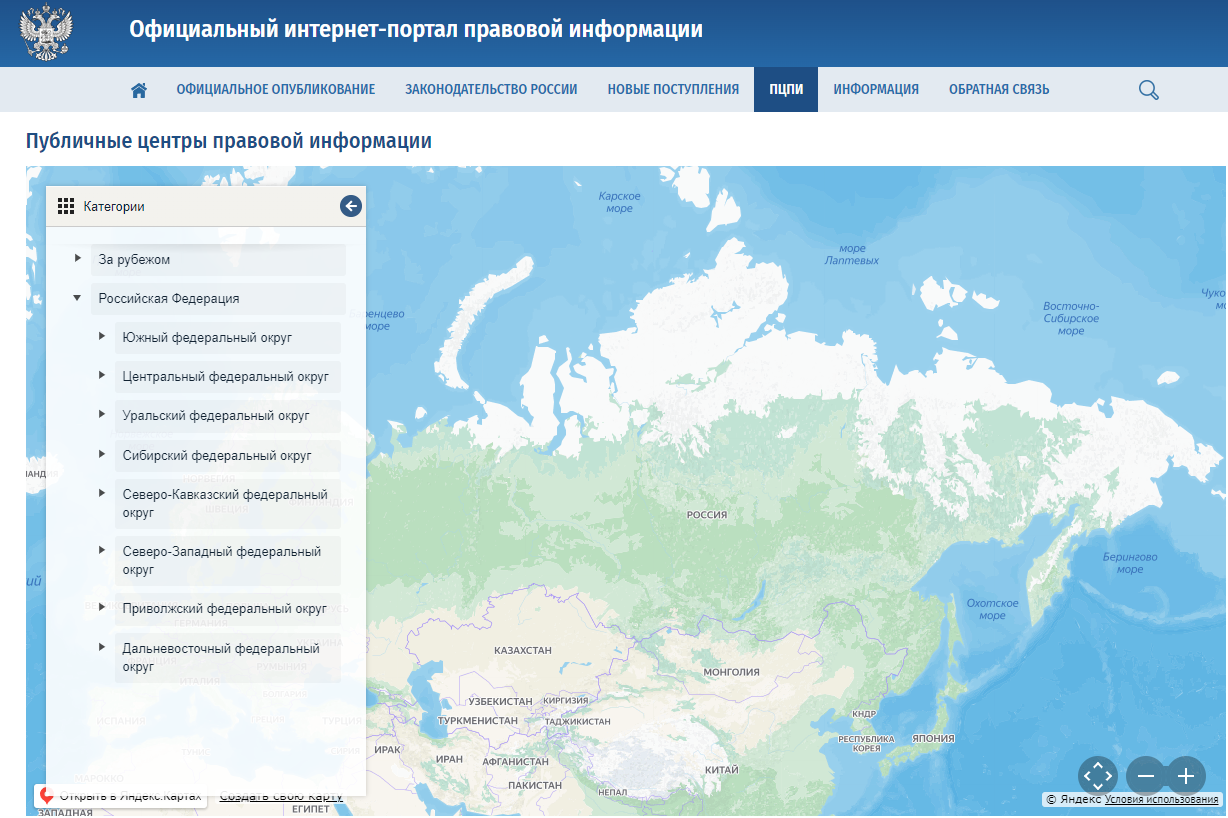Click ЯПОНИЯ label on the map
The height and width of the screenshot is (818, 1228).
coord(934,738)
